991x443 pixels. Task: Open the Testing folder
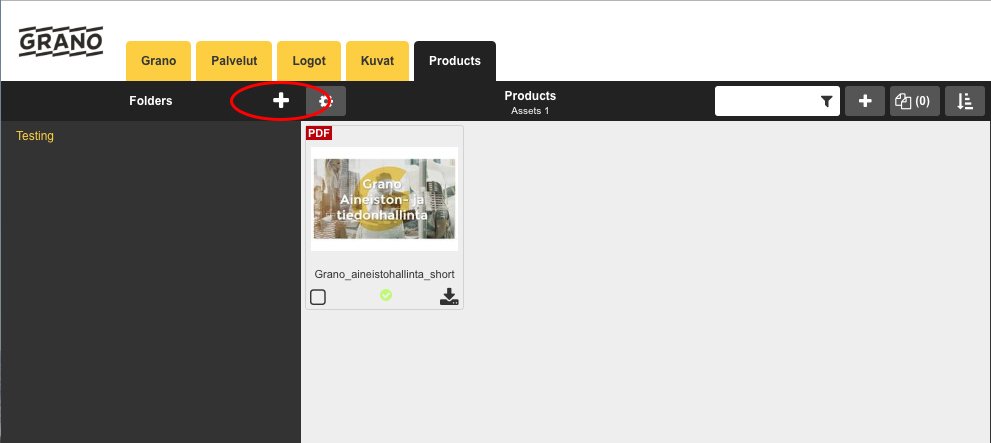[35, 136]
